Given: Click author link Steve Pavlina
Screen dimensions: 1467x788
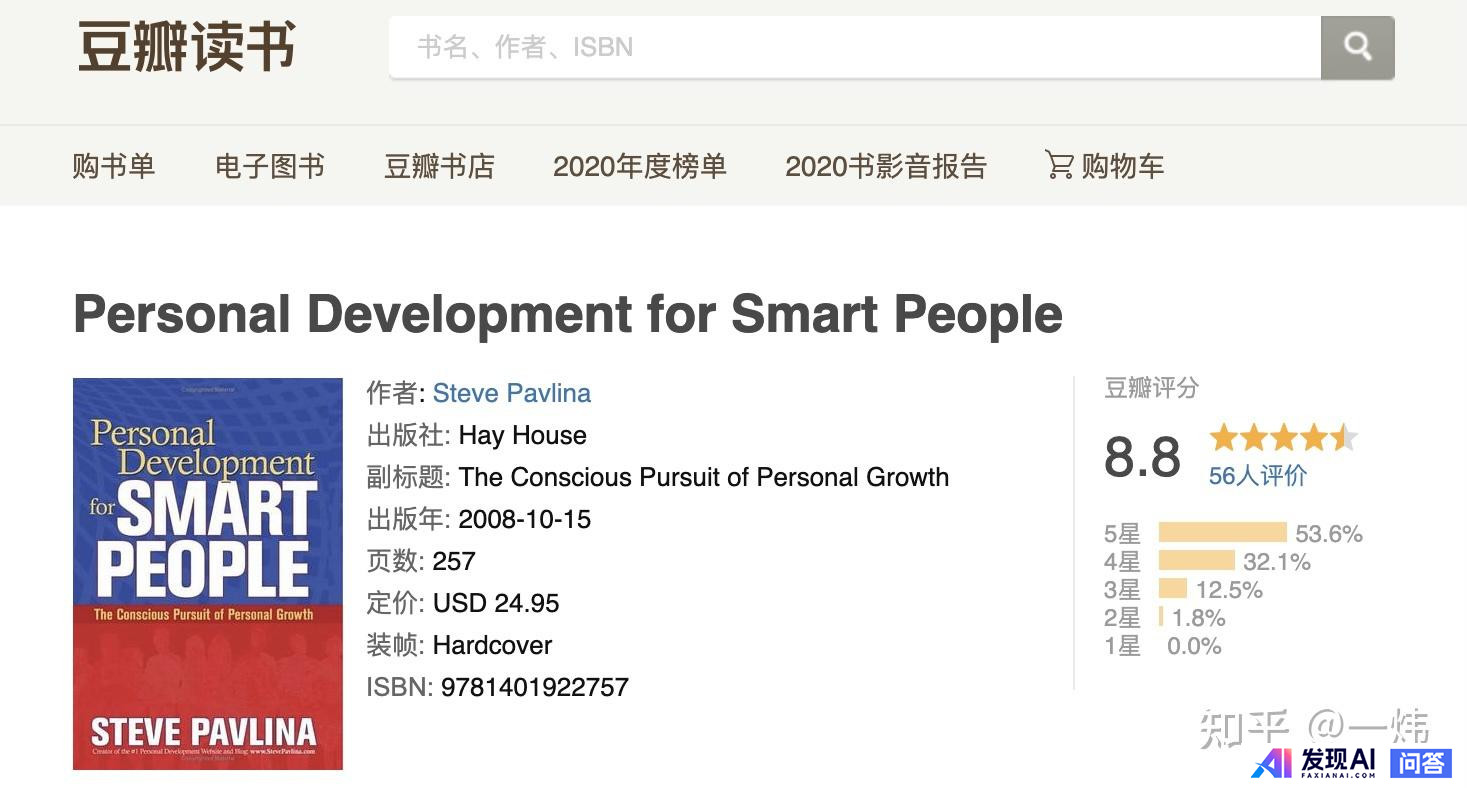Looking at the screenshot, I should (511, 393).
